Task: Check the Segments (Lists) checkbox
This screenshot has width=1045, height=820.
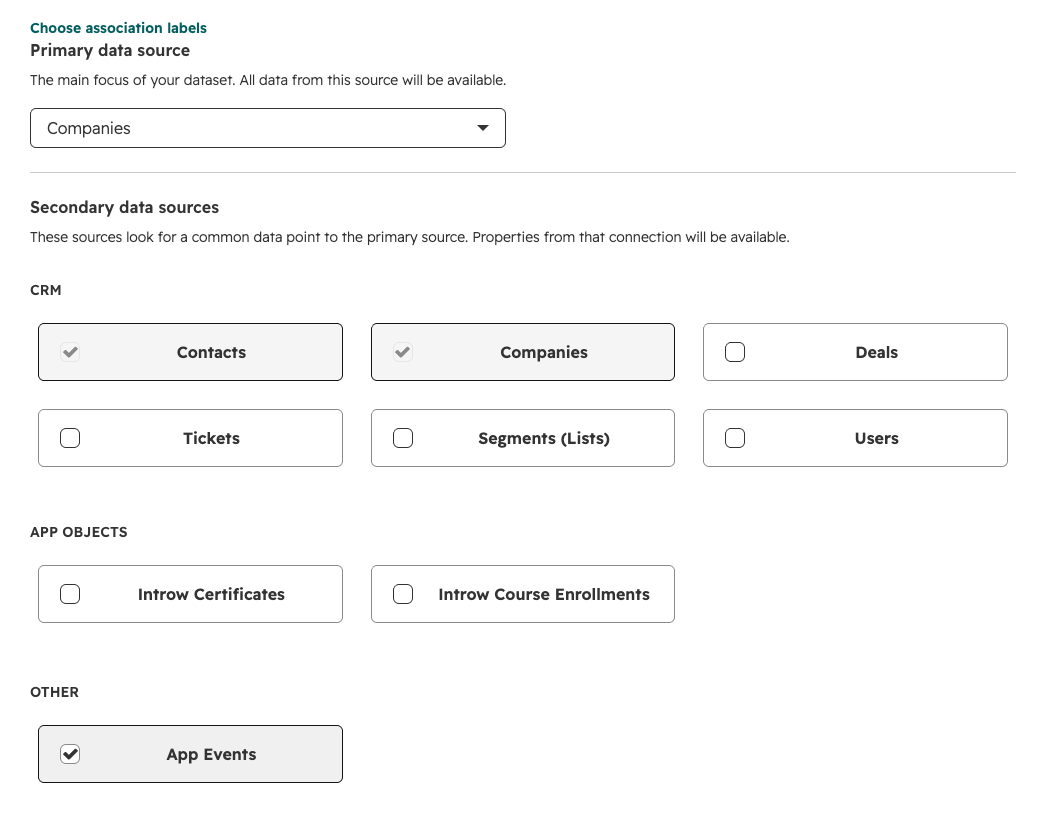Action: coord(403,438)
